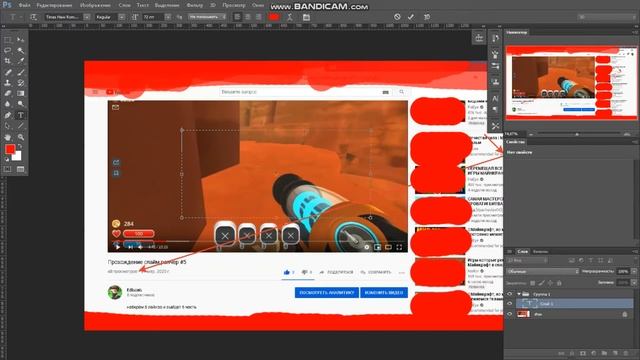Click the font size field
This screenshot has width=640, height=360.
click(153, 17)
